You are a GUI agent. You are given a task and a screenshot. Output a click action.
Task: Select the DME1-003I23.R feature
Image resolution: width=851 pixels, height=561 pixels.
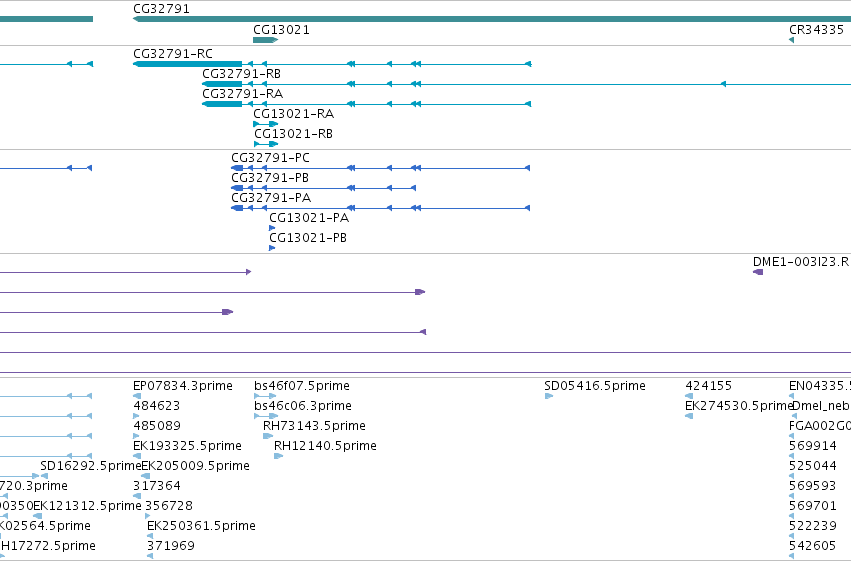point(801,262)
